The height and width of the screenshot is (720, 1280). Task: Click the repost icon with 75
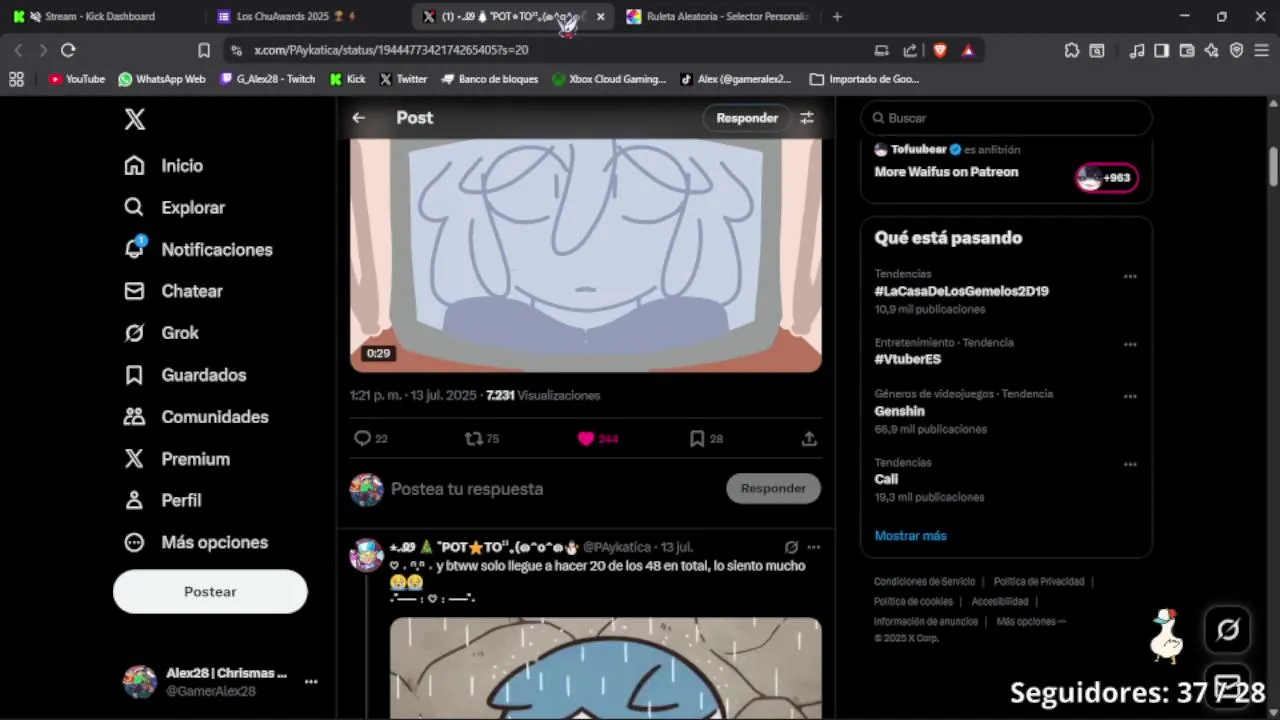click(x=482, y=438)
